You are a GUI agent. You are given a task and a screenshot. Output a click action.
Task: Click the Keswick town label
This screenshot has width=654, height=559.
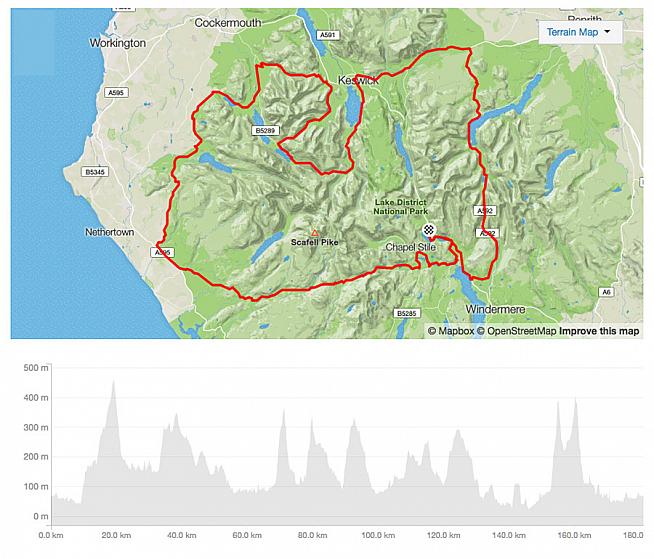(x=359, y=80)
